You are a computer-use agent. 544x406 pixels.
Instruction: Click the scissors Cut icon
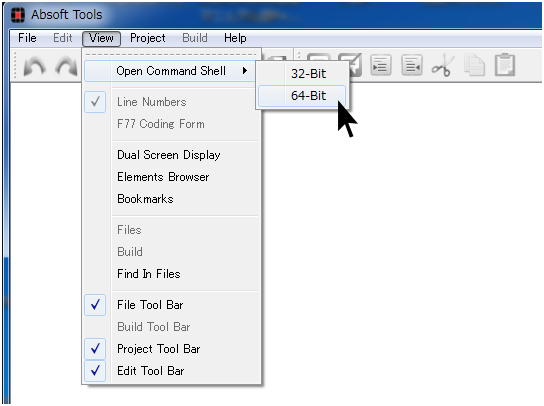tap(443, 65)
